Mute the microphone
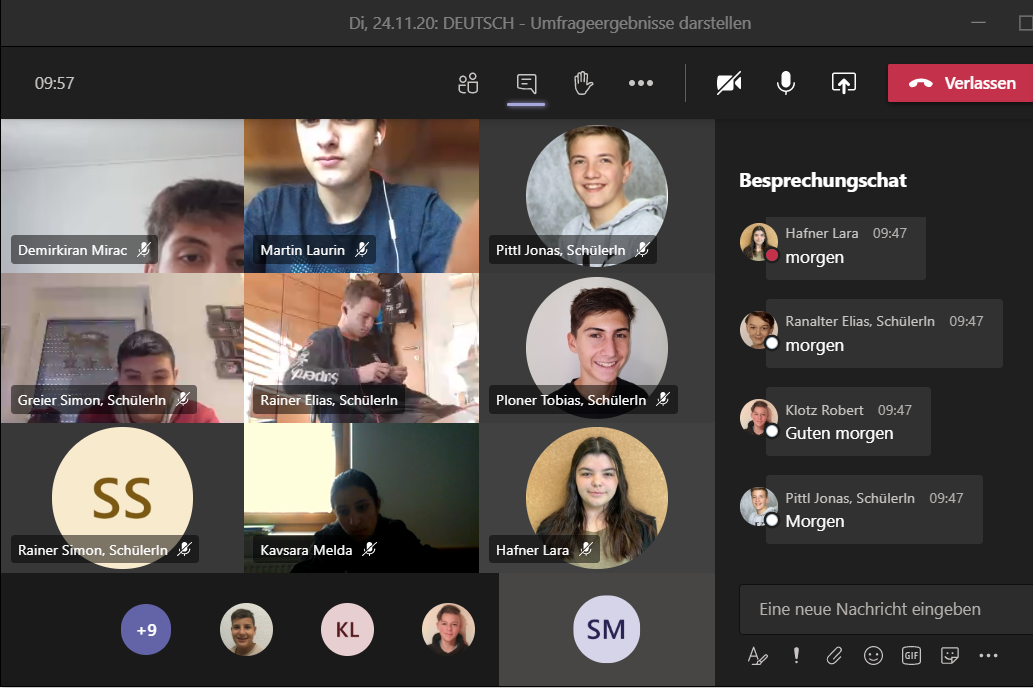The width and height of the screenshot is (1033, 688). (x=786, y=83)
